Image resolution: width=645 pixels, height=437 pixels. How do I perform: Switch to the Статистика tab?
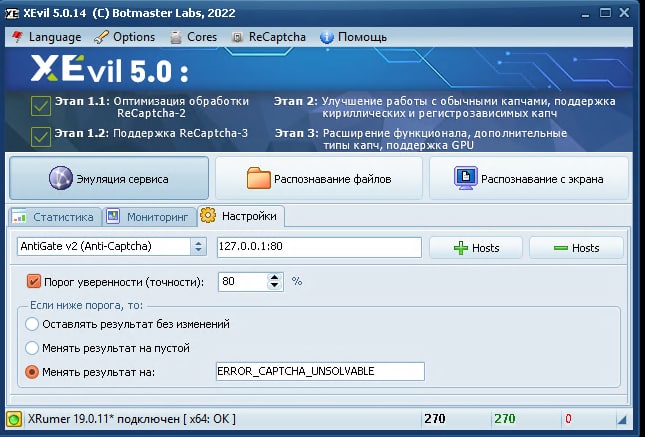[x=55, y=216]
